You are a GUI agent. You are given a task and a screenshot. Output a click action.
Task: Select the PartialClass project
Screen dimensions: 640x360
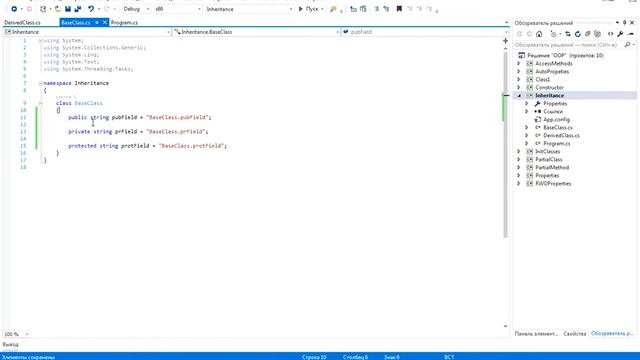coord(548,160)
